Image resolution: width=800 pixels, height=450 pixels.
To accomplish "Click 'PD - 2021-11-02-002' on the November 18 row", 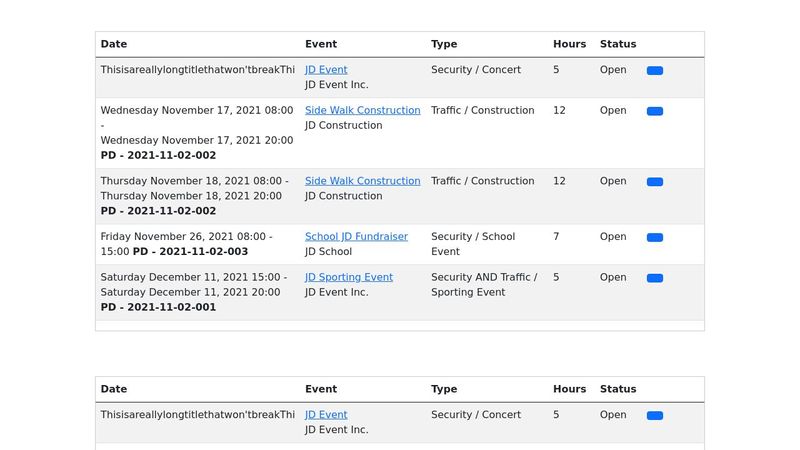I will 158,211.
